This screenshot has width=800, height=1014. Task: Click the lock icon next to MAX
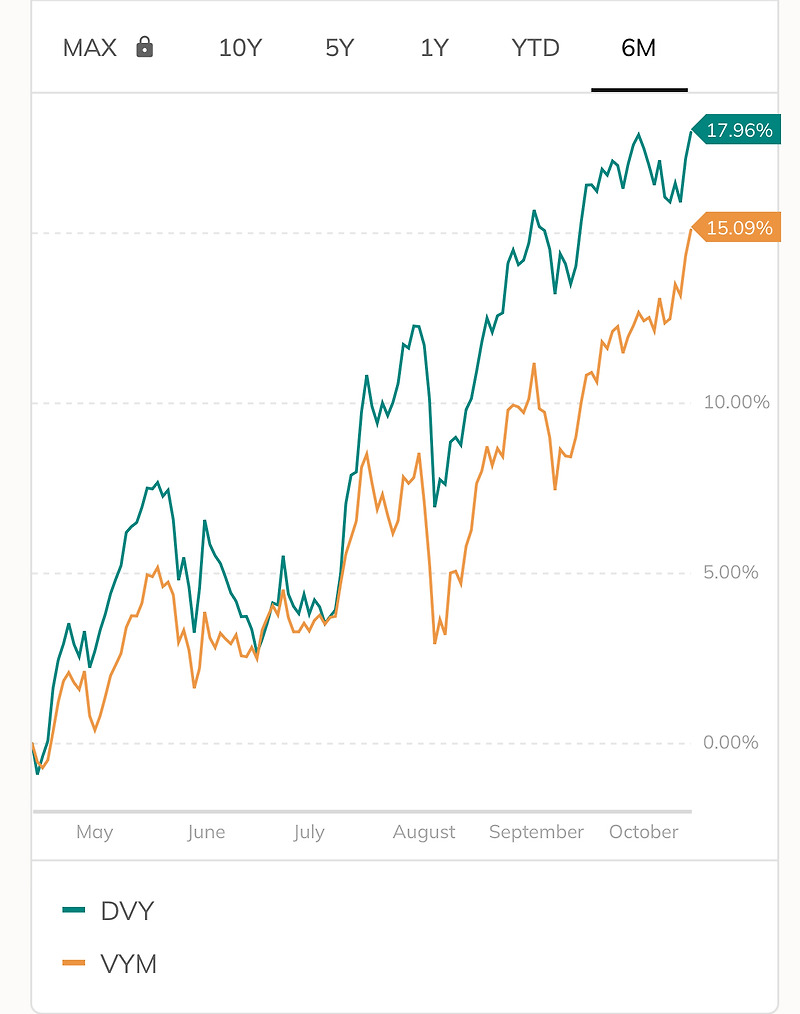(145, 47)
